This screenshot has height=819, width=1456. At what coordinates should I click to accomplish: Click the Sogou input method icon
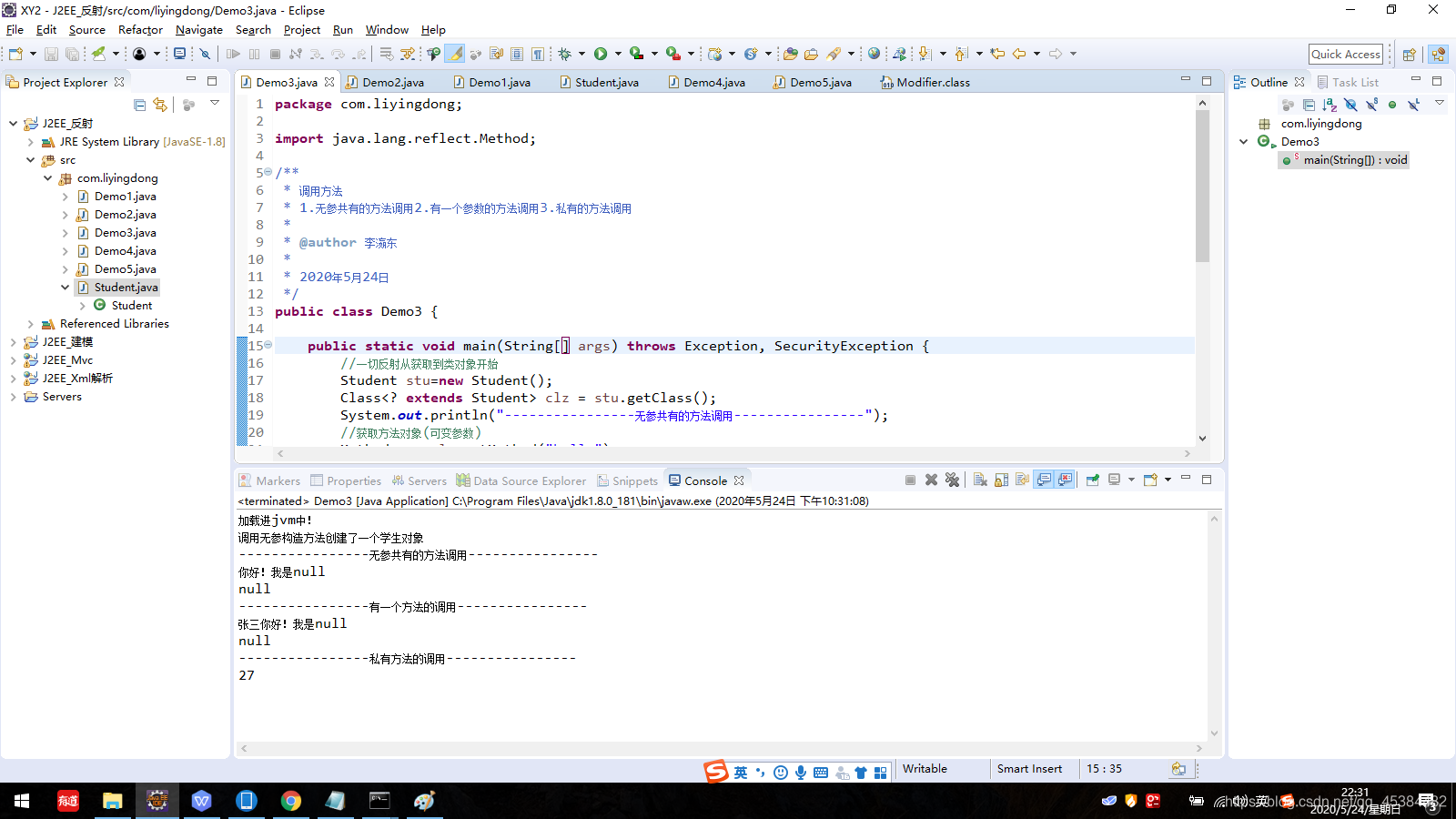(x=716, y=772)
